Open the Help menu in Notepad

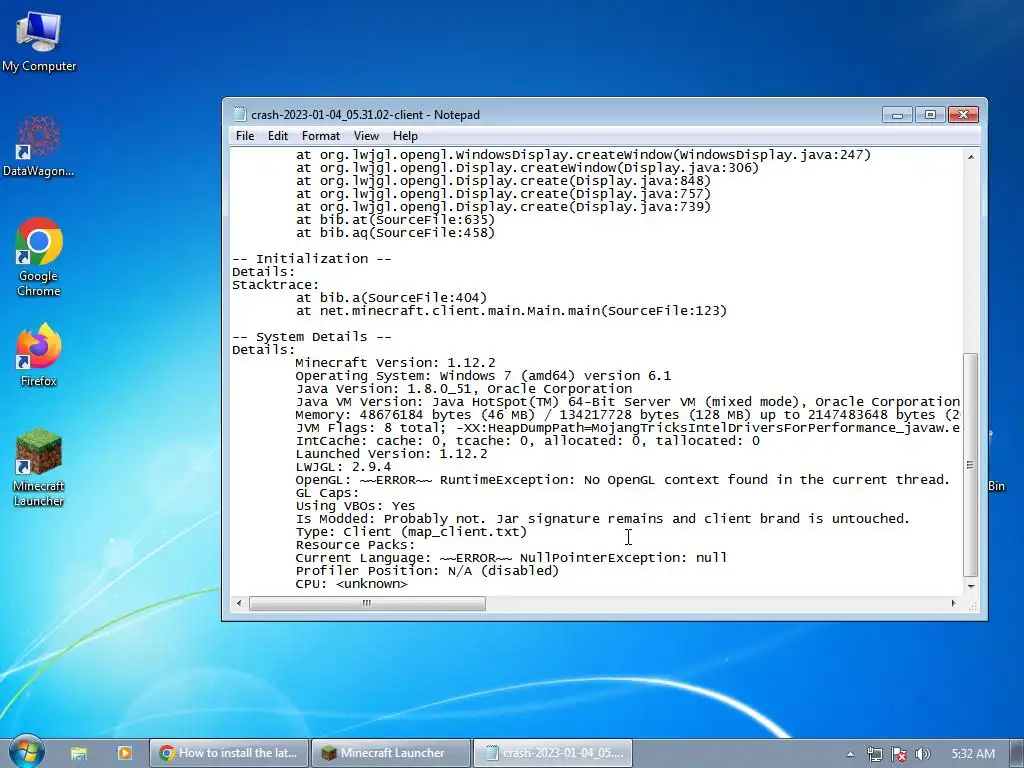point(405,136)
